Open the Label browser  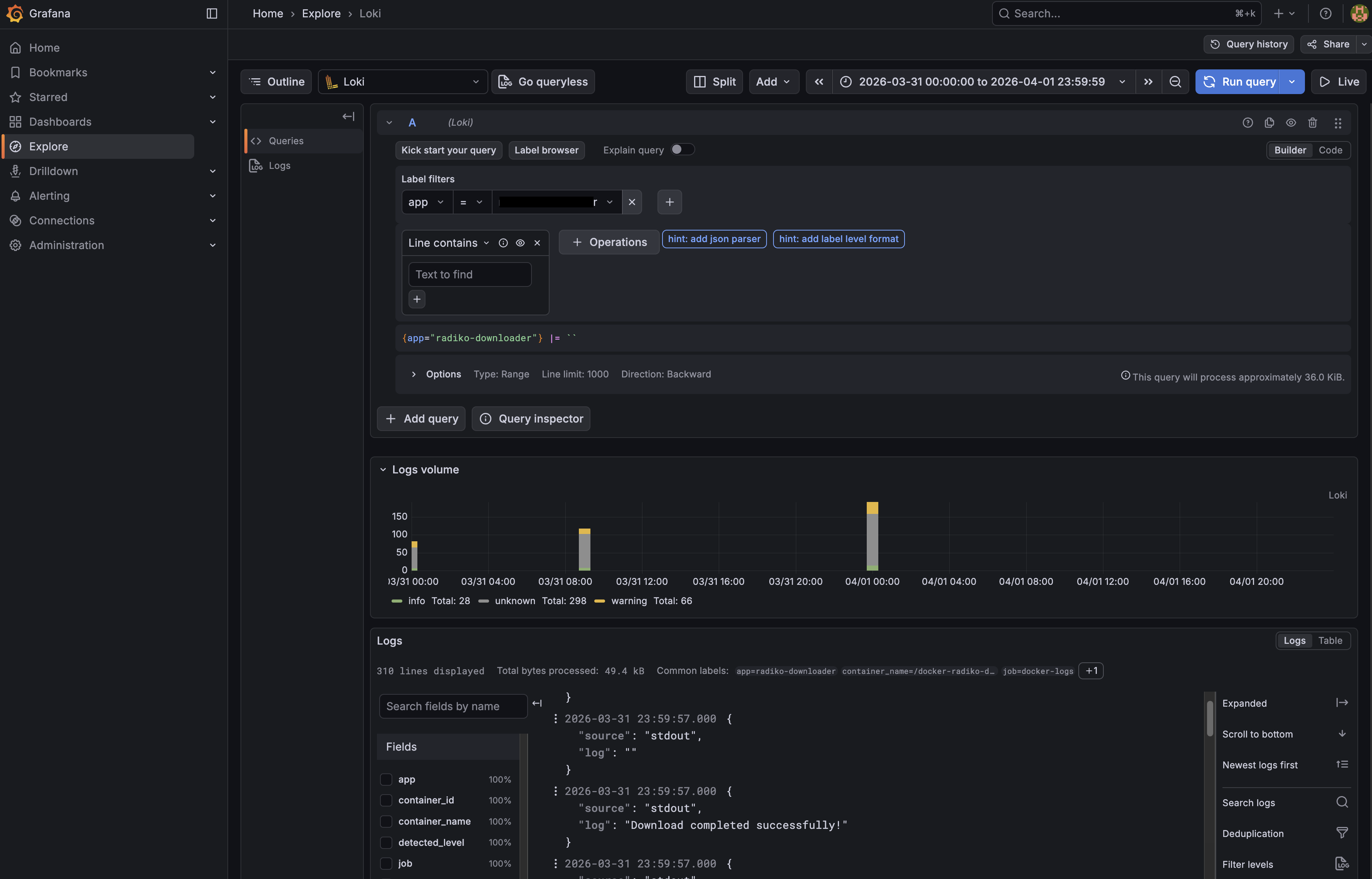coord(546,150)
